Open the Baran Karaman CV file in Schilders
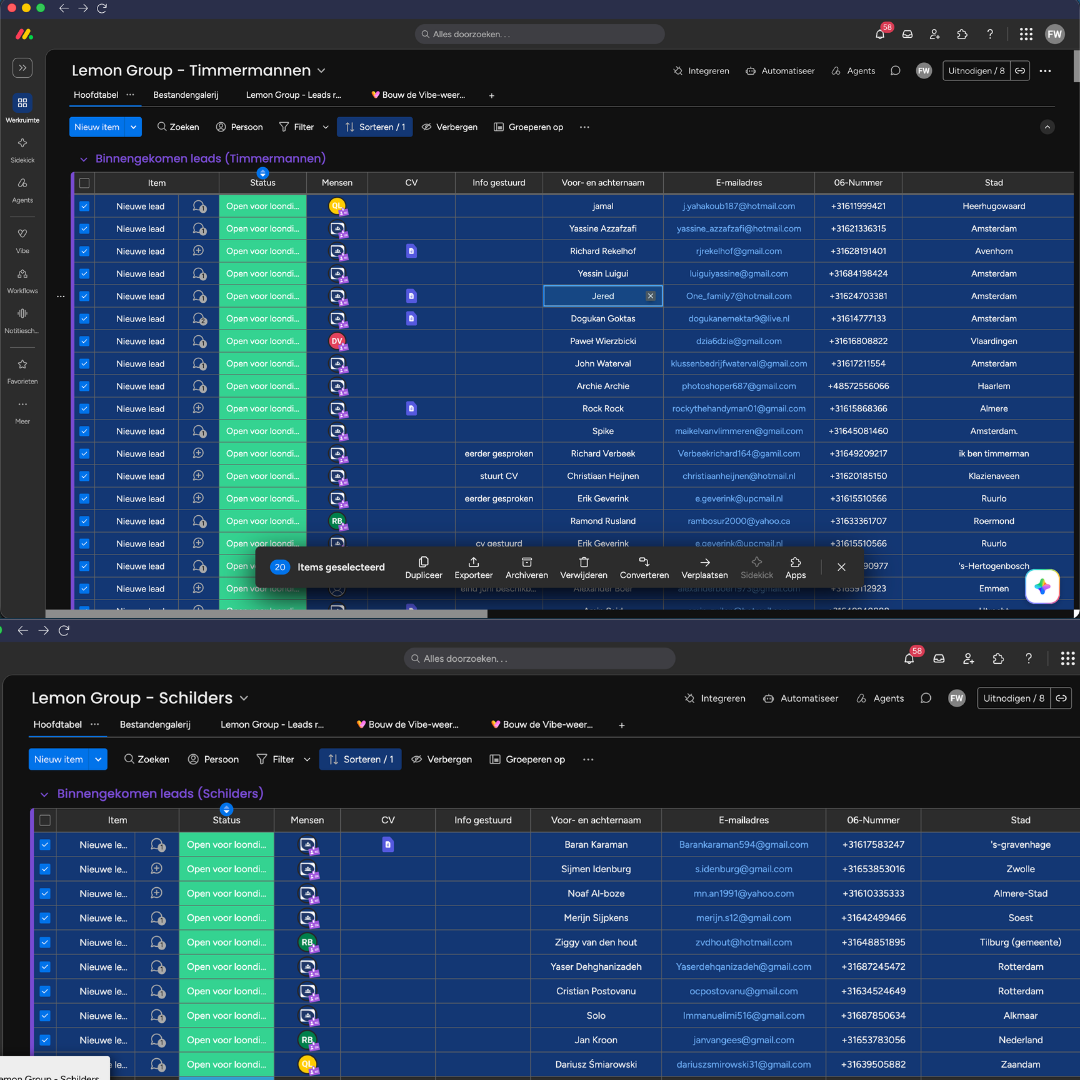This screenshot has height=1080, width=1080. point(388,844)
